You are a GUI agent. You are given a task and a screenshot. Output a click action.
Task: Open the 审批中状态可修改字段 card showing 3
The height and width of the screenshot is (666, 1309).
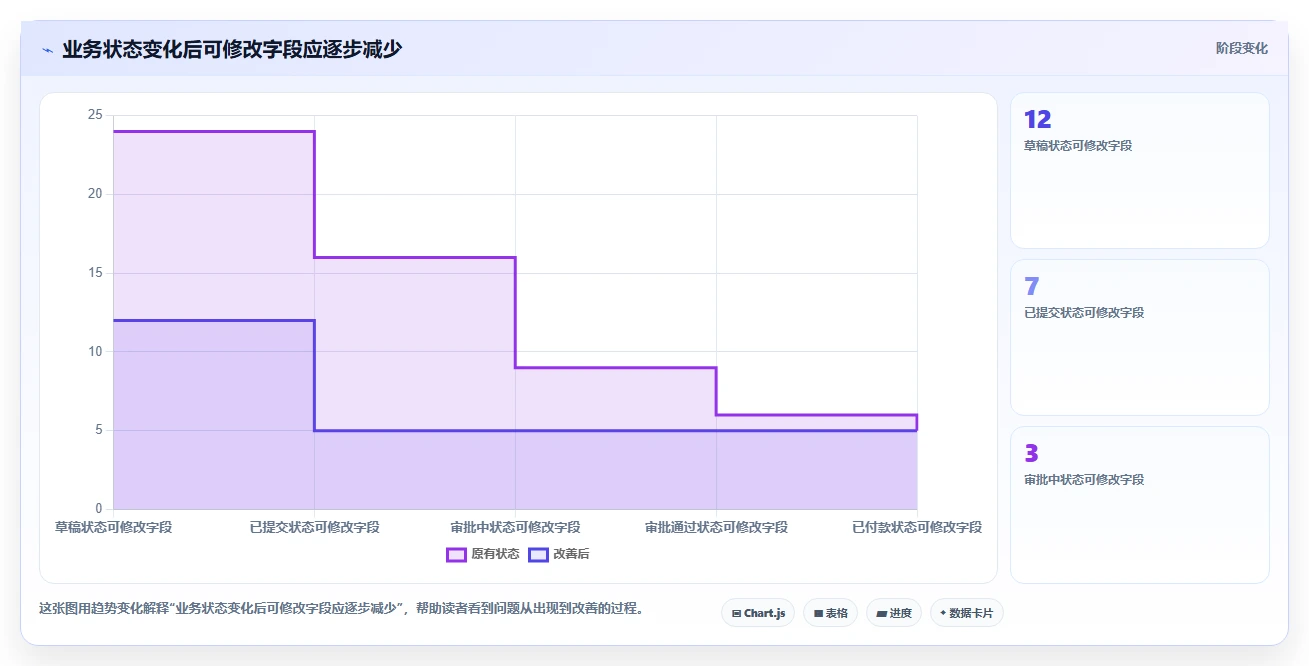coord(1140,505)
